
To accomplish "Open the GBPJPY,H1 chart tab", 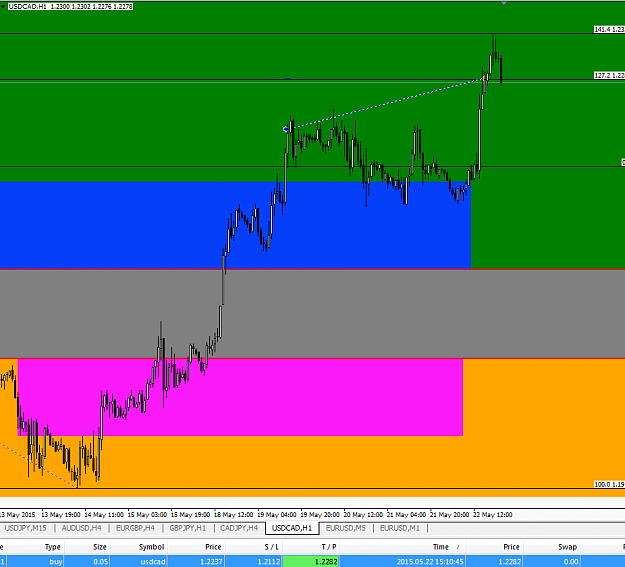I will (188, 528).
